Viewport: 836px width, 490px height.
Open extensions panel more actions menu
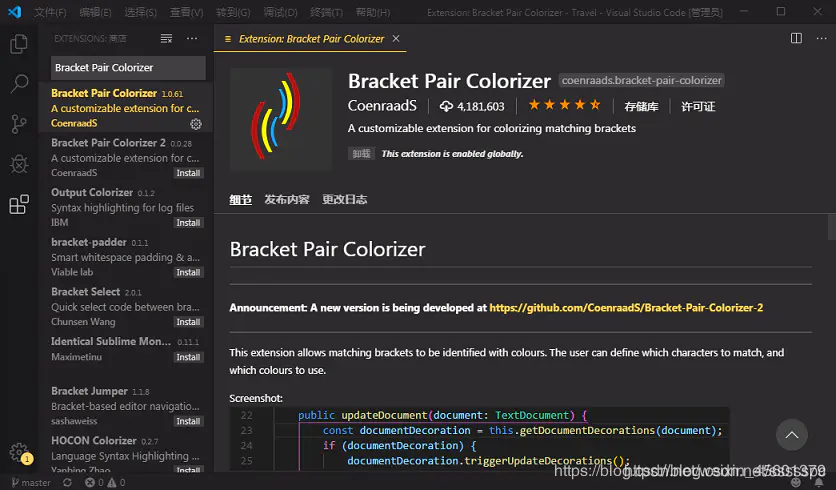pos(192,38)
